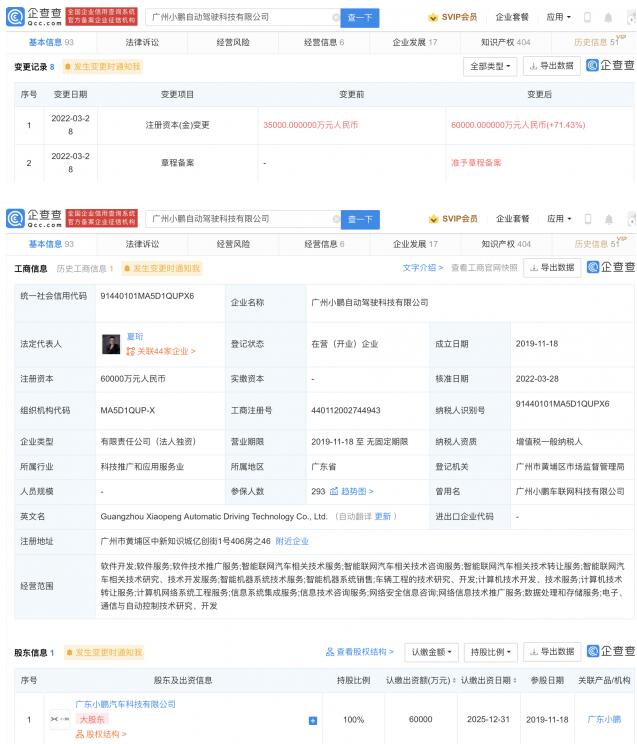Open 持股比例 dropdown filter

coord(490,652)
